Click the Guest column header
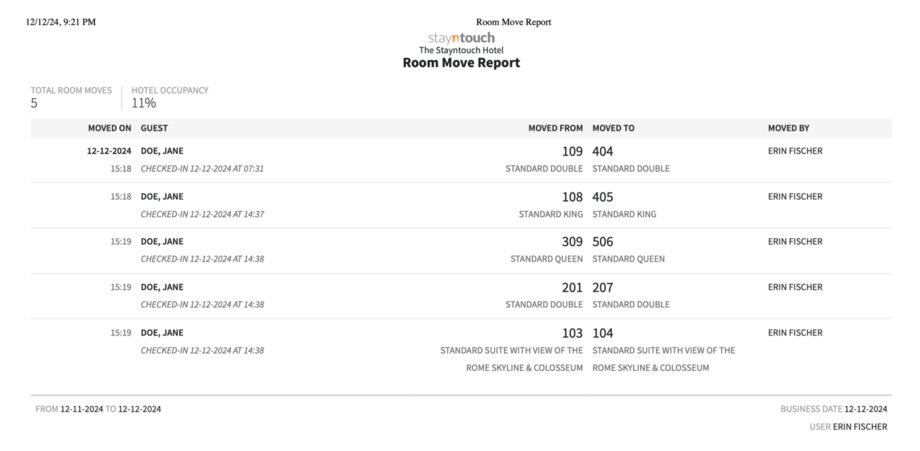The width and height of the screenshot is (920, 451). (x=154, y=128)
